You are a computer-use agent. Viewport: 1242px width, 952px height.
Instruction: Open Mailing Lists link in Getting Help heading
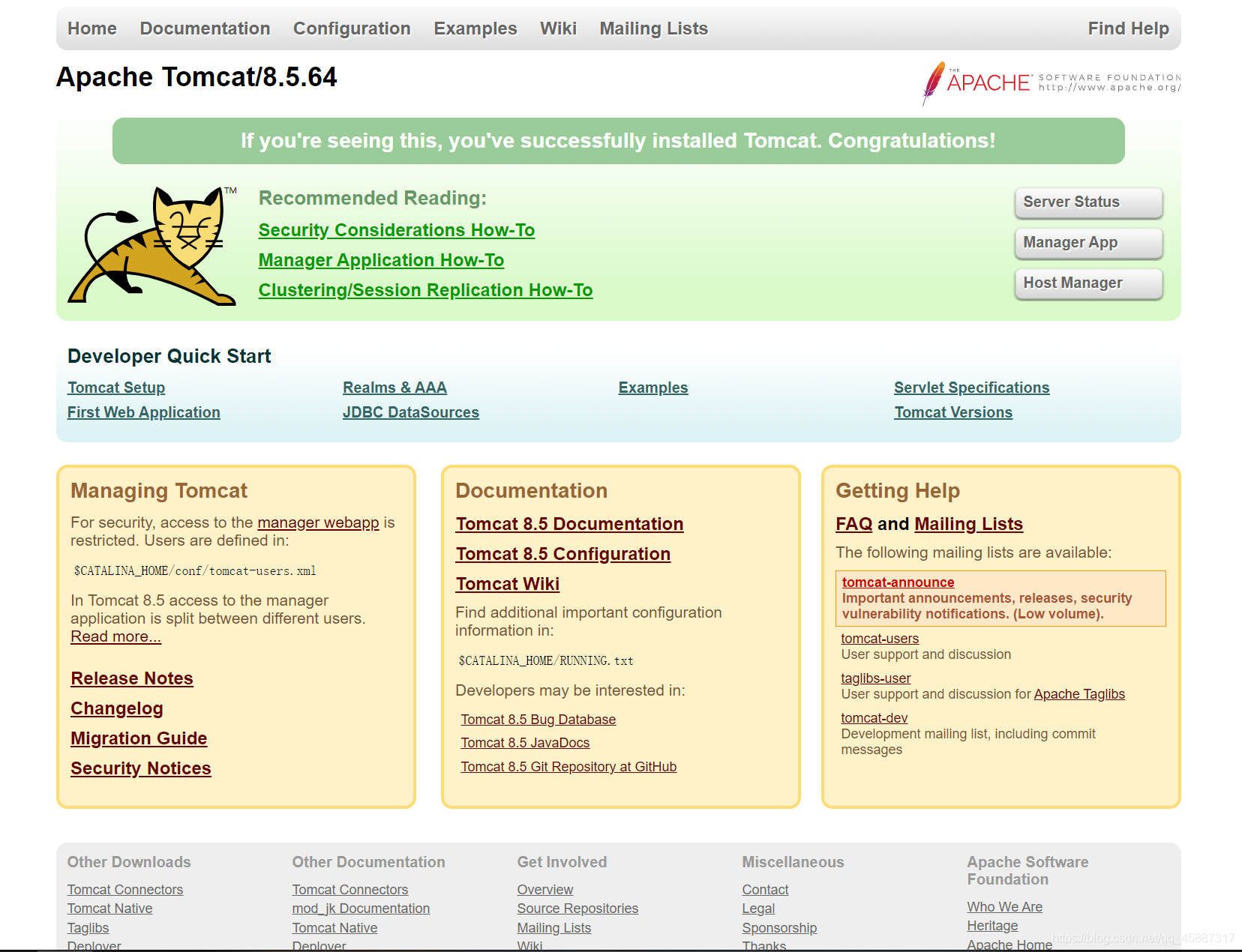point(968,524)
